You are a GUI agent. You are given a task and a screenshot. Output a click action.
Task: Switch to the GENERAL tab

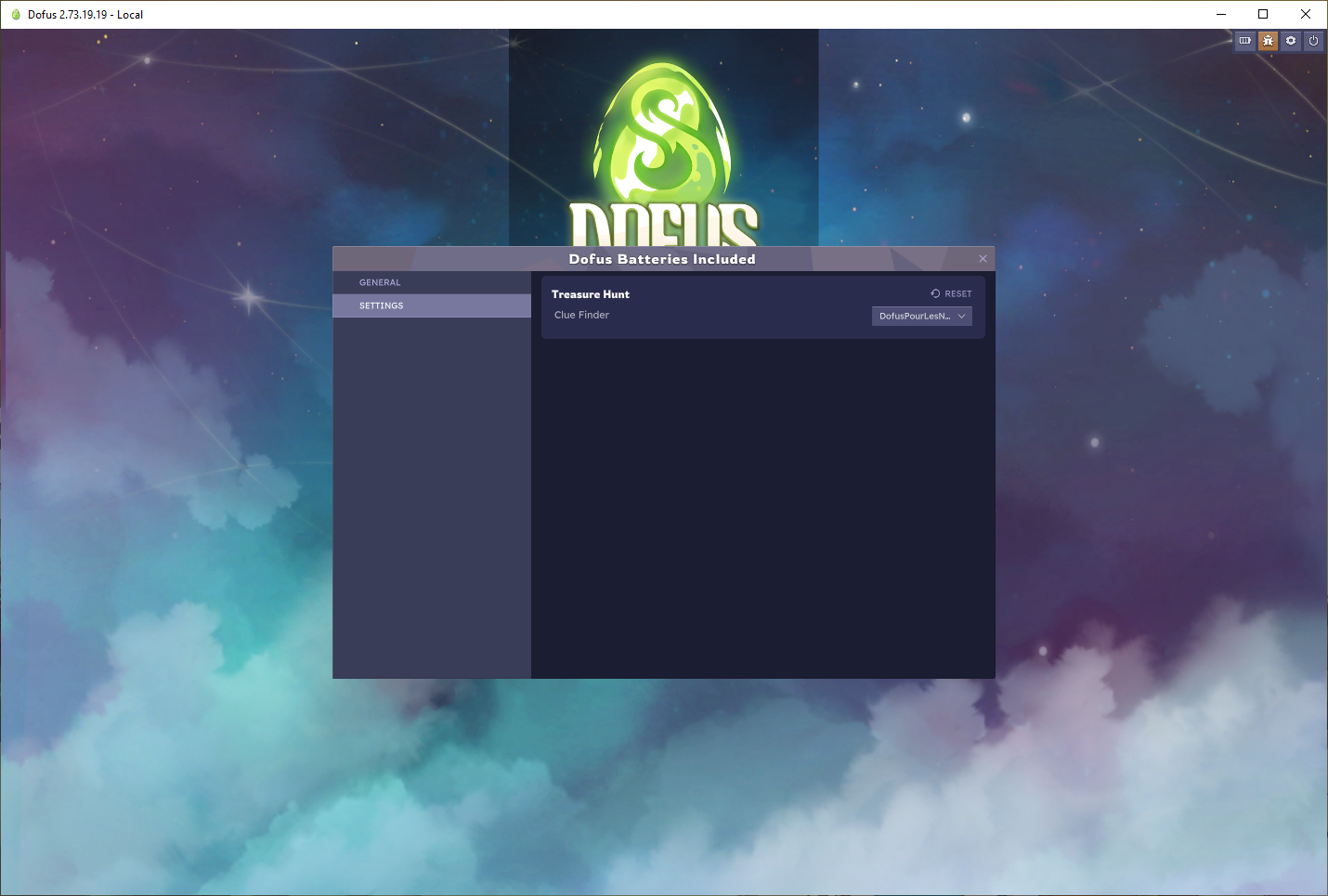click(x=432, y=282)
